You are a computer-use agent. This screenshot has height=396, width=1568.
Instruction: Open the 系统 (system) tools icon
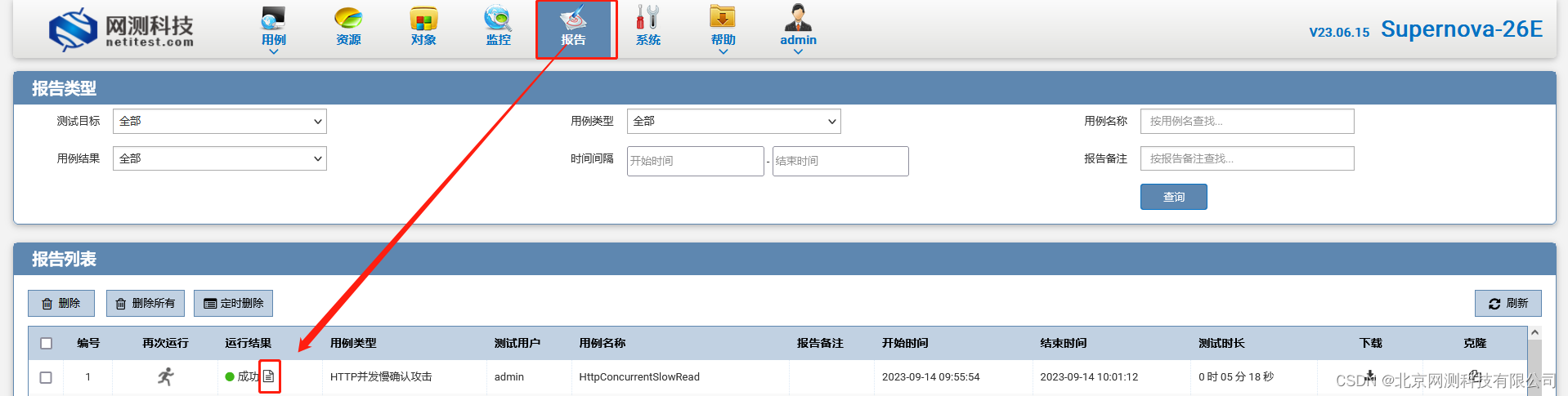(648, 17)
